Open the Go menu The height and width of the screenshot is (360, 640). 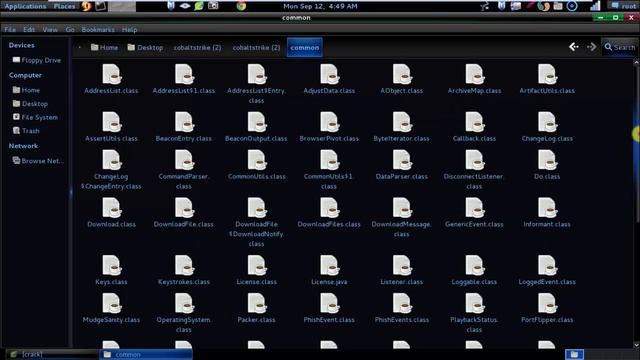click(x=70, y=29)
